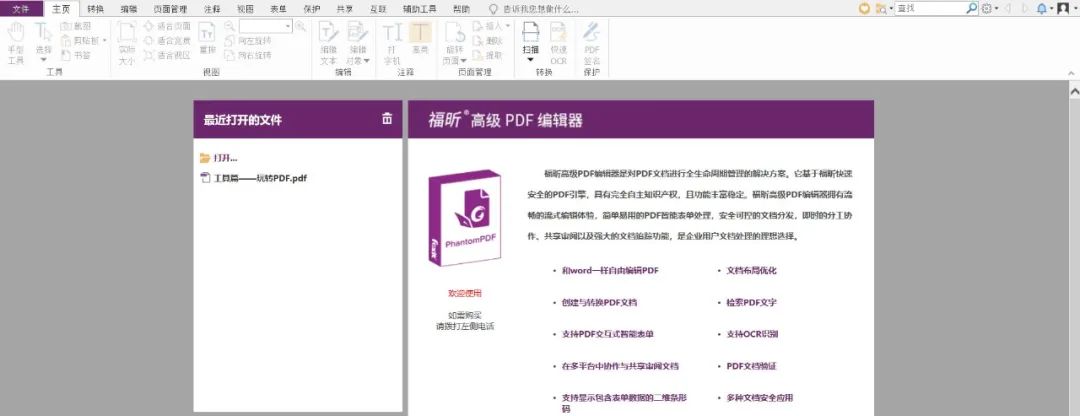Click the Tell me what you want field
The width and height of the screenshot is (1080, 416).
[x=540, y=9]
